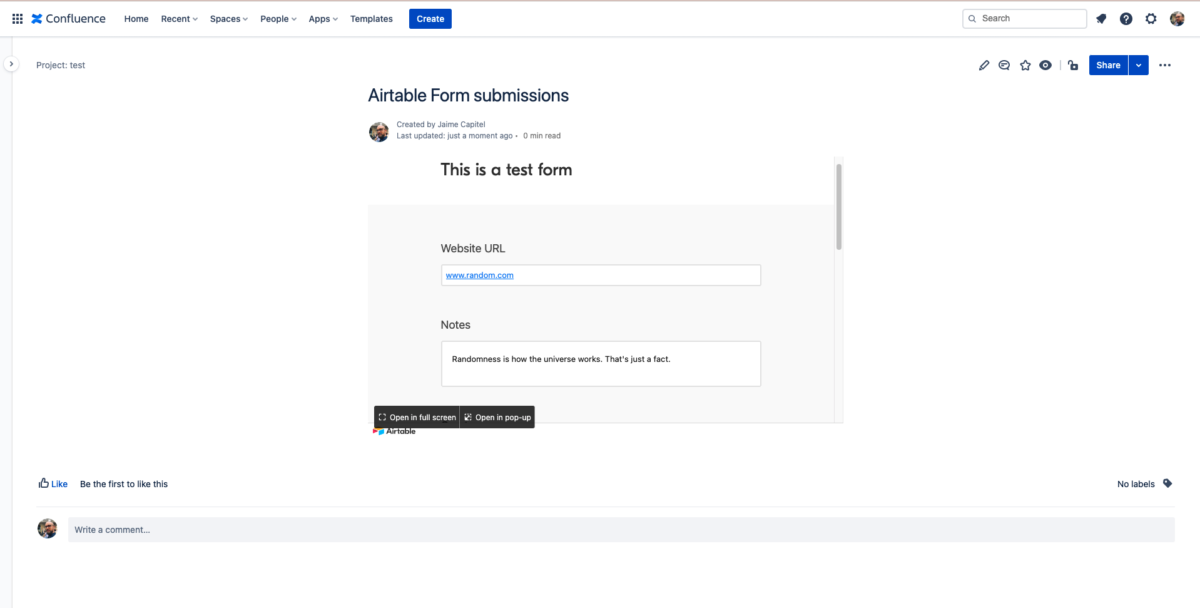Click the No labels text
This screenshot has width=1200, height=608.
coord(1136,484)
